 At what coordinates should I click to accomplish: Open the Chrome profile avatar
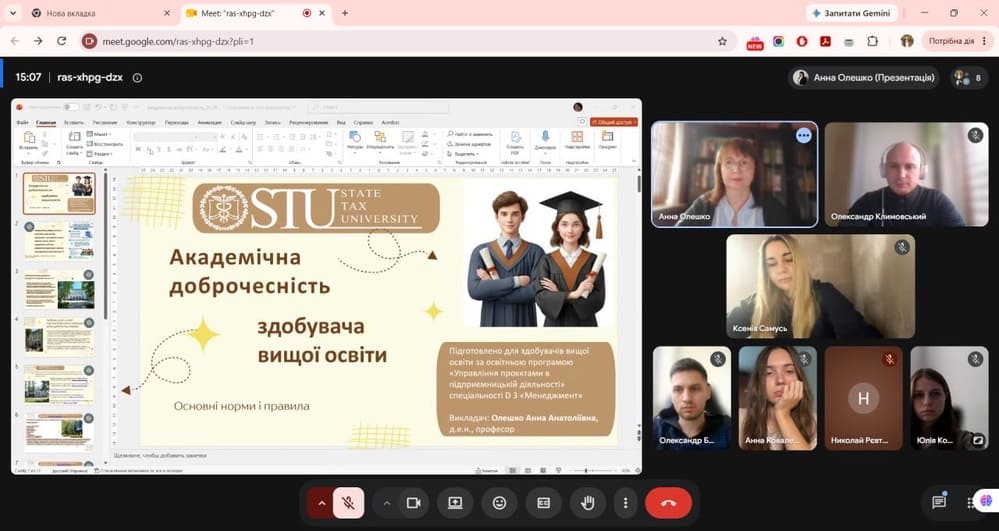pos(907,41)
